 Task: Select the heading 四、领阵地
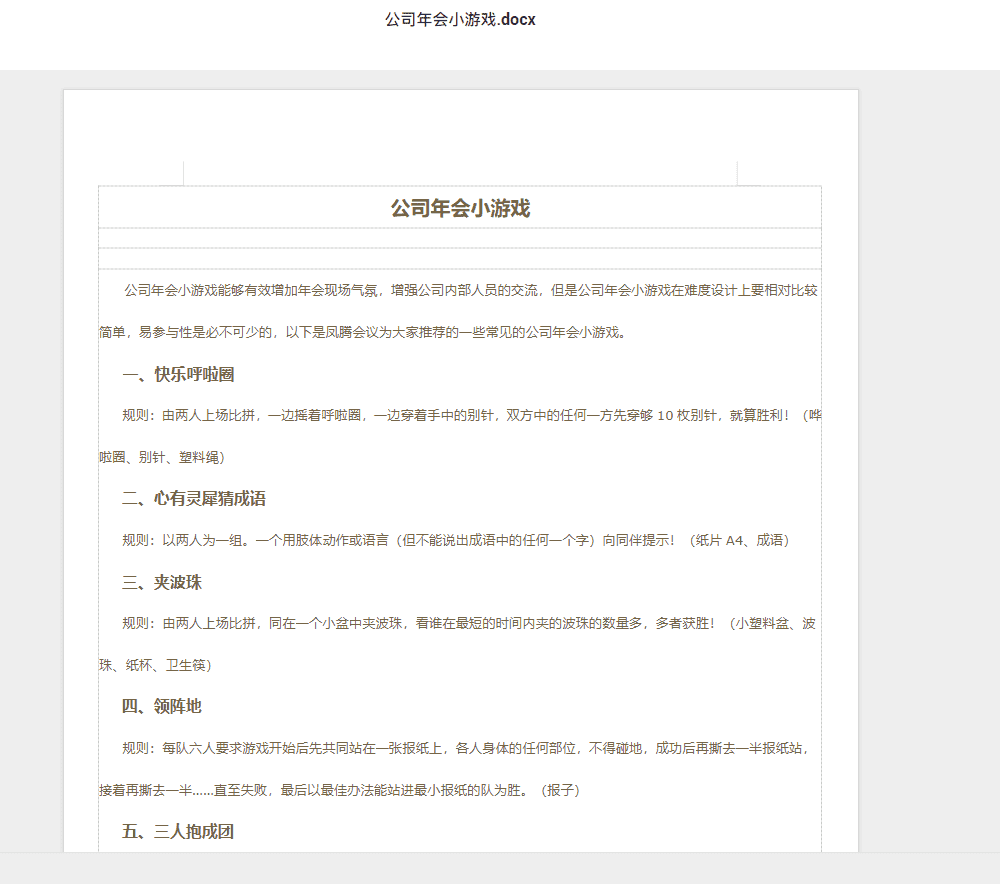(x=162, y=706)
